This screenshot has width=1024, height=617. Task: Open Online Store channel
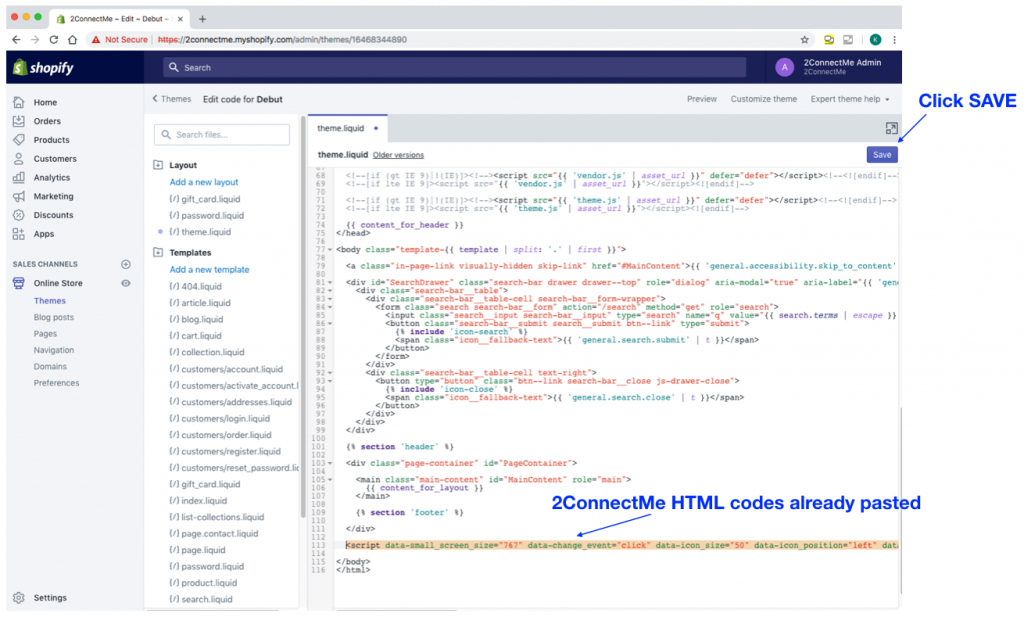[x=58, y=283]
